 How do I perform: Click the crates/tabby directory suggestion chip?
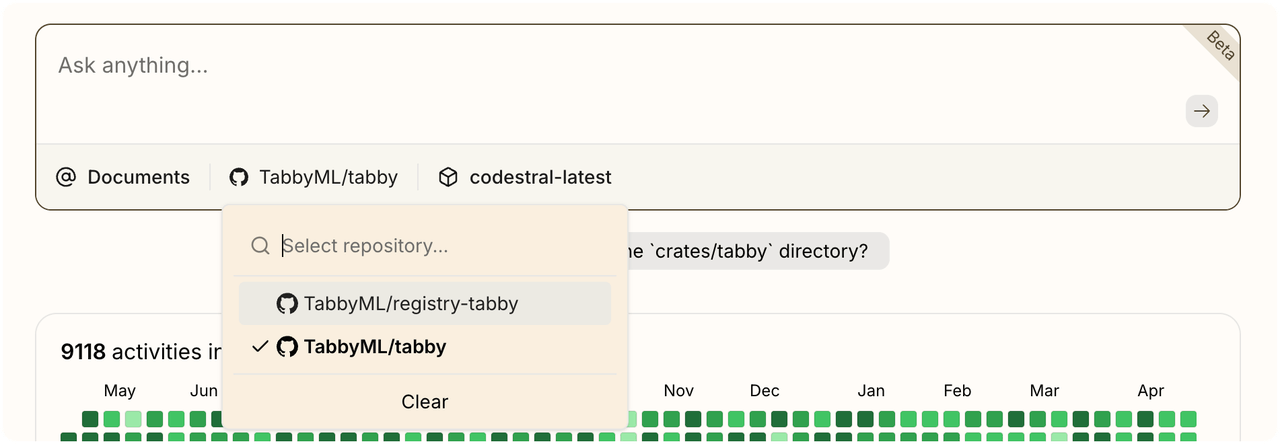(757, 251)
